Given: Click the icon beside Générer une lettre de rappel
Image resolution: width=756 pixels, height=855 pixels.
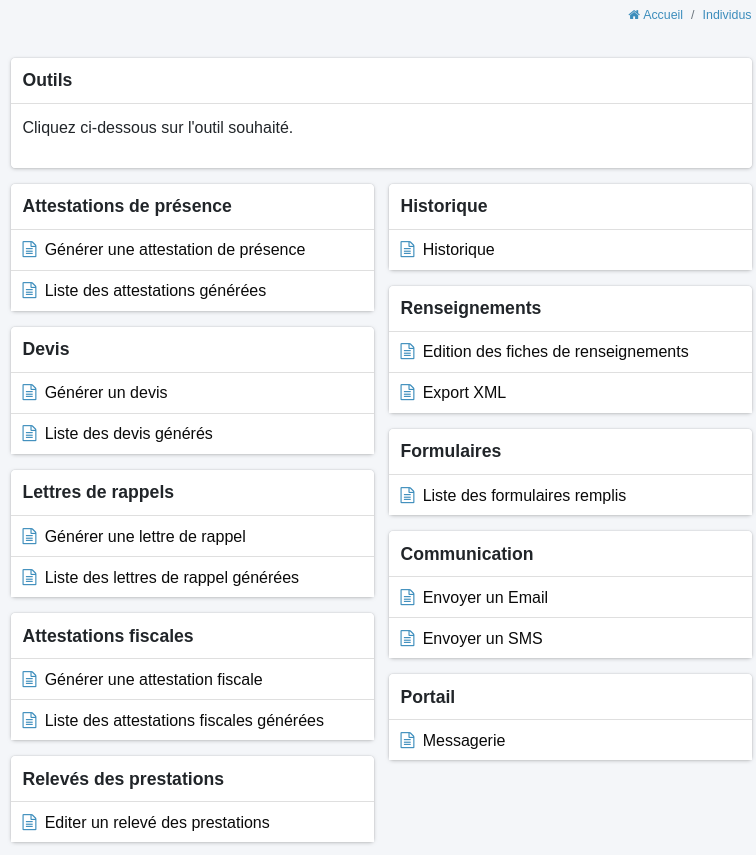Looking at the screenshot, I should 30,537.
